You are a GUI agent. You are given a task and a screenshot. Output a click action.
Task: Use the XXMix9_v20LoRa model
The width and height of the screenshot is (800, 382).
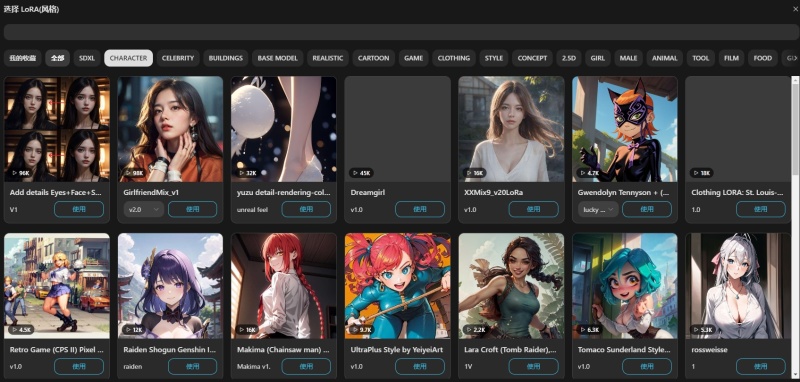pos(533,209)
